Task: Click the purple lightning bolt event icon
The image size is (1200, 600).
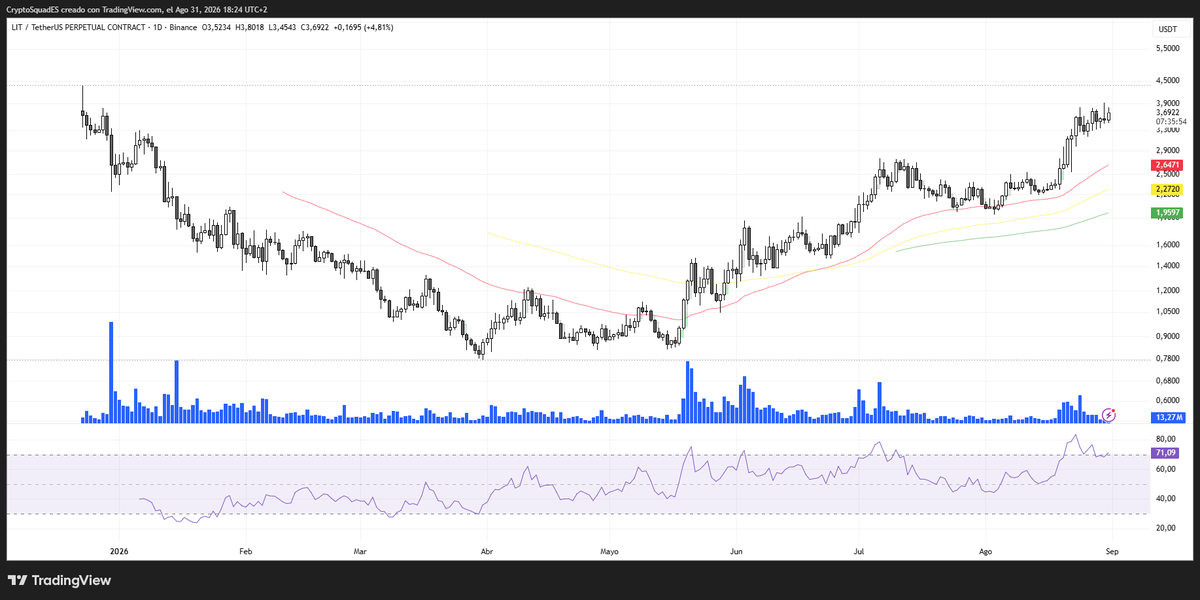Action: pyautogui.click(x=1108, y=414)
